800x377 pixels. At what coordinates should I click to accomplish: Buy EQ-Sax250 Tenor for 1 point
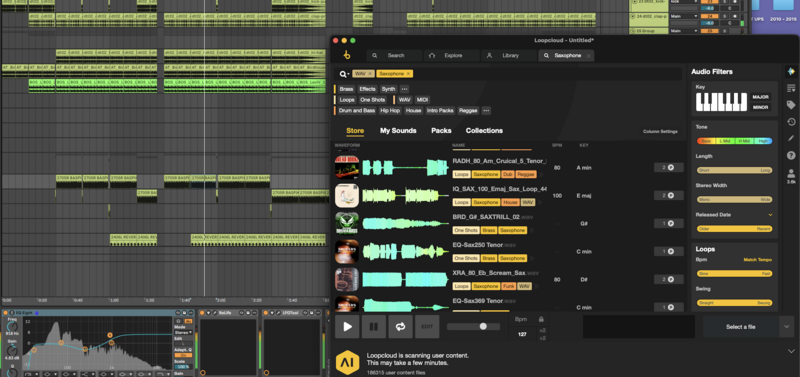668,252
